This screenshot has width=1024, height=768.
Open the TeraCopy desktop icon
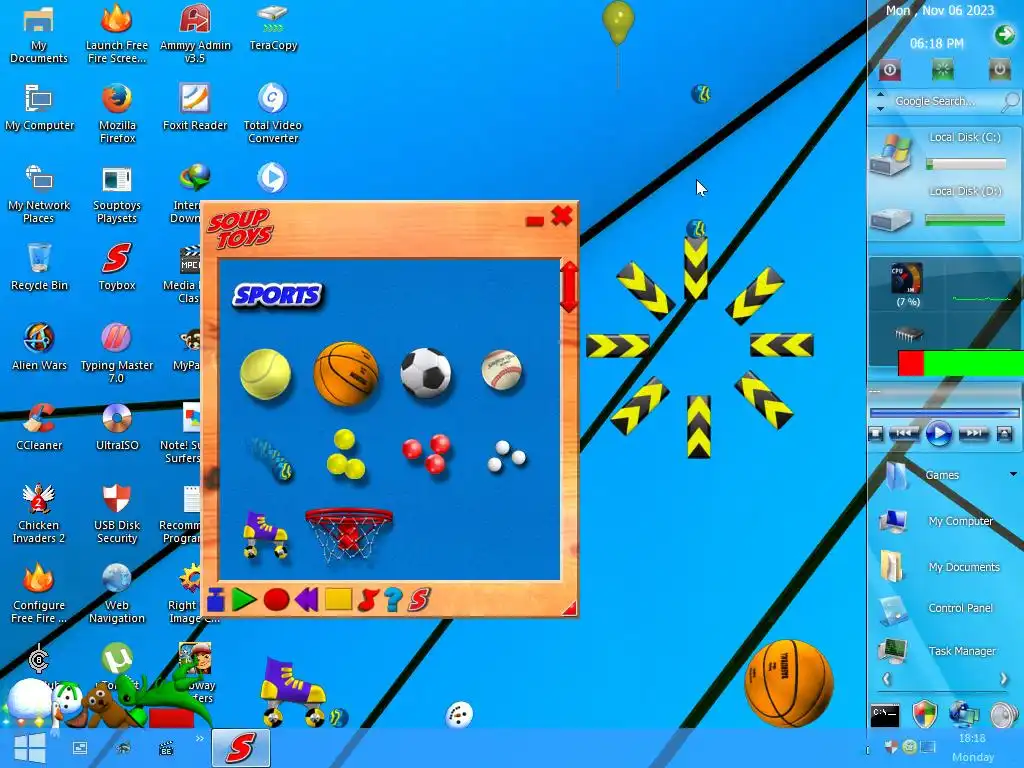pyautogui.click(x=273, y=28)
